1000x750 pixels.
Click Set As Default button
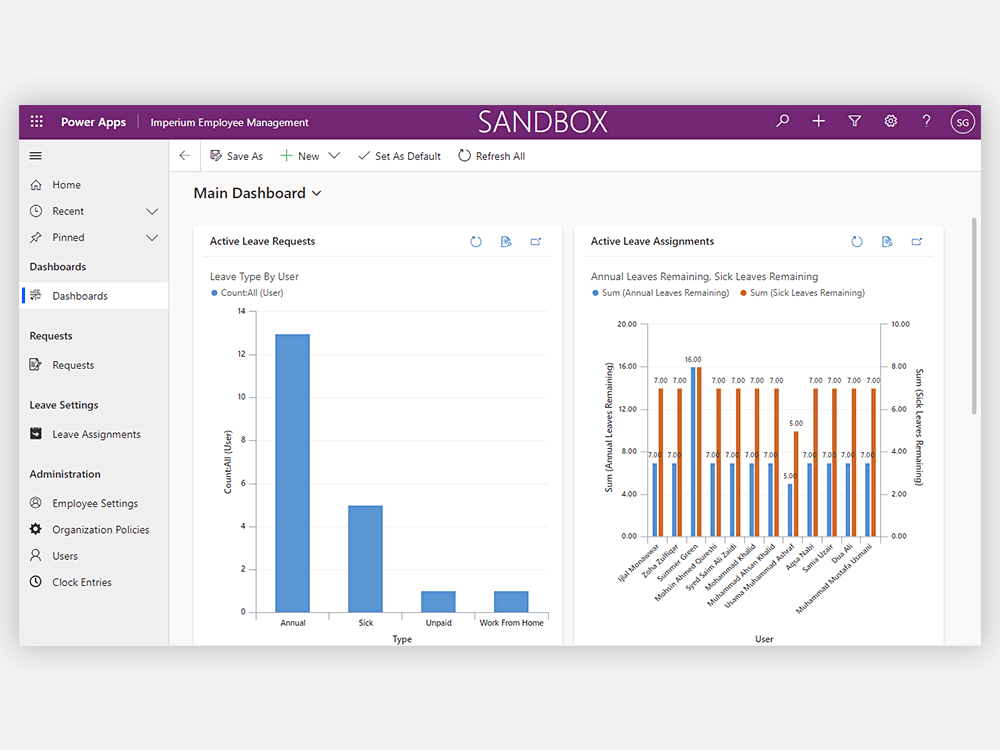399,156
